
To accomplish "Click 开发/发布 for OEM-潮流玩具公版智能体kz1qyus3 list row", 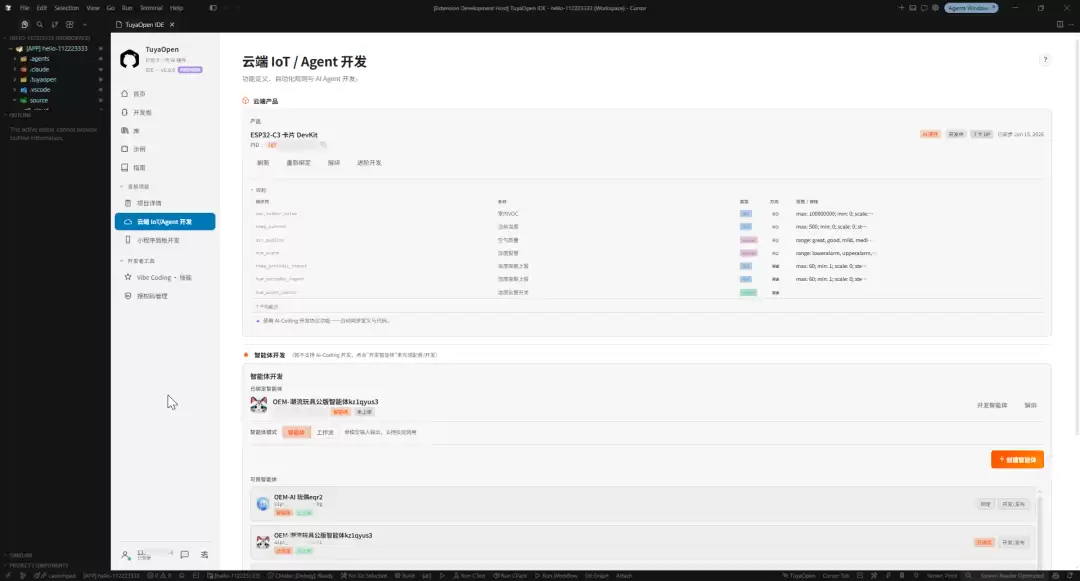I will tap(1013, 542).
